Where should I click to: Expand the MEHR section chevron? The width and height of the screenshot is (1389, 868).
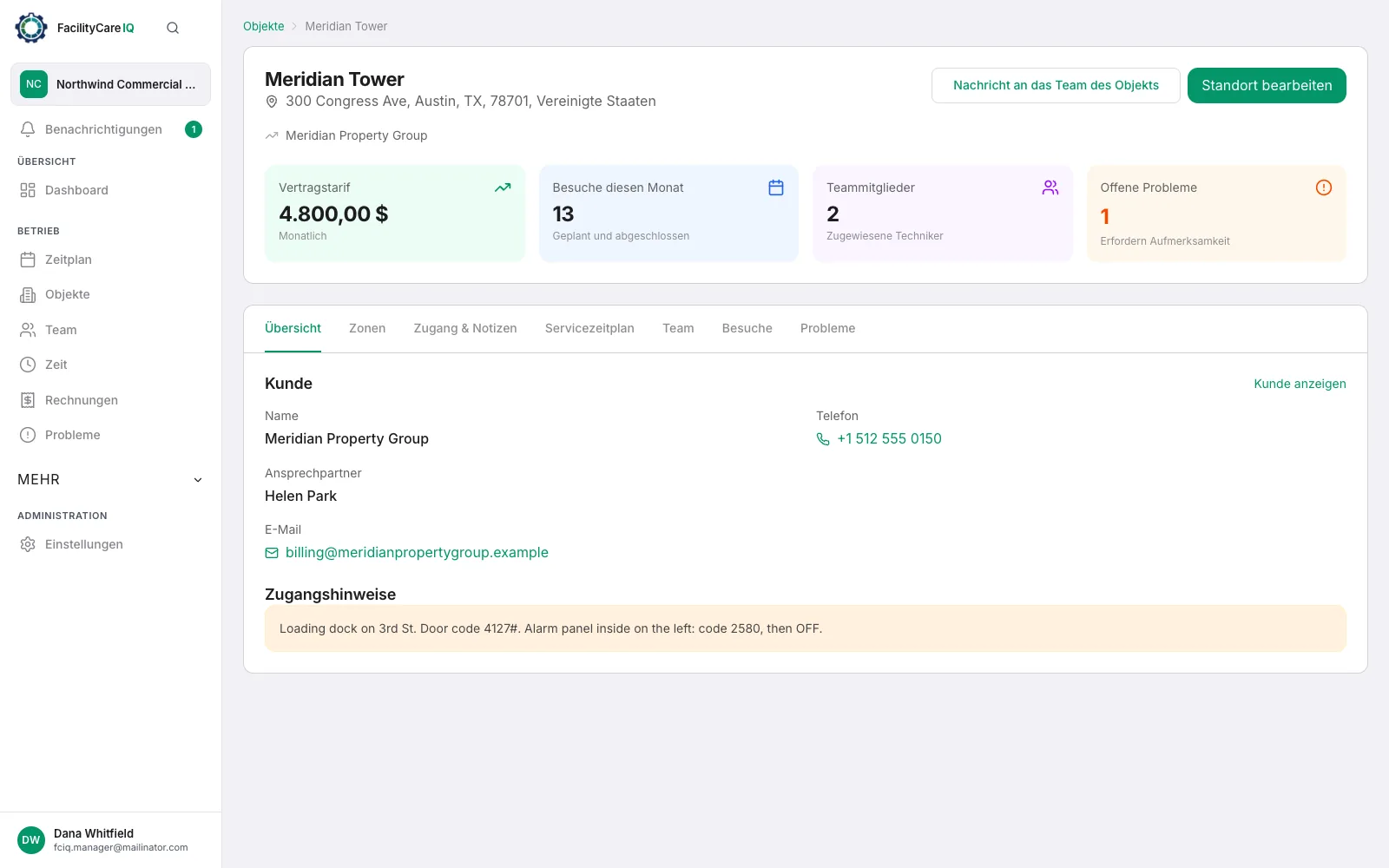[x=198, y=480]
